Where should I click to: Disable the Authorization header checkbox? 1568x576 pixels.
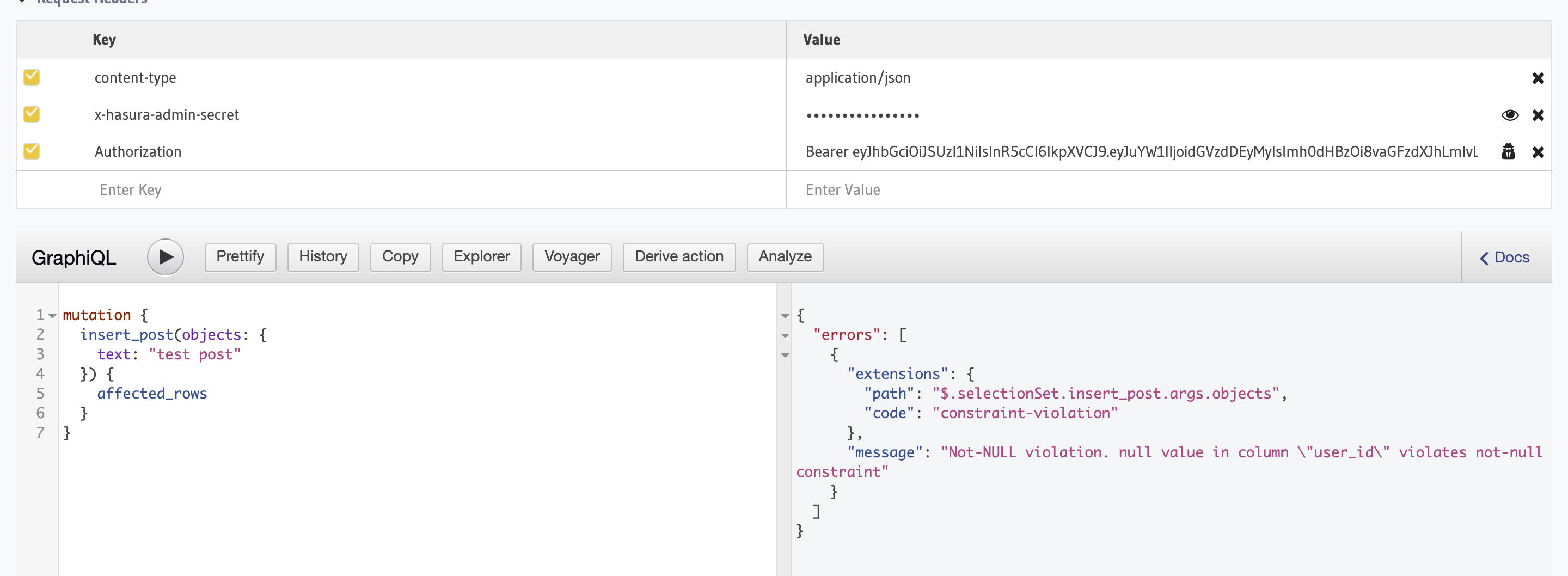[x=32, y=151]
